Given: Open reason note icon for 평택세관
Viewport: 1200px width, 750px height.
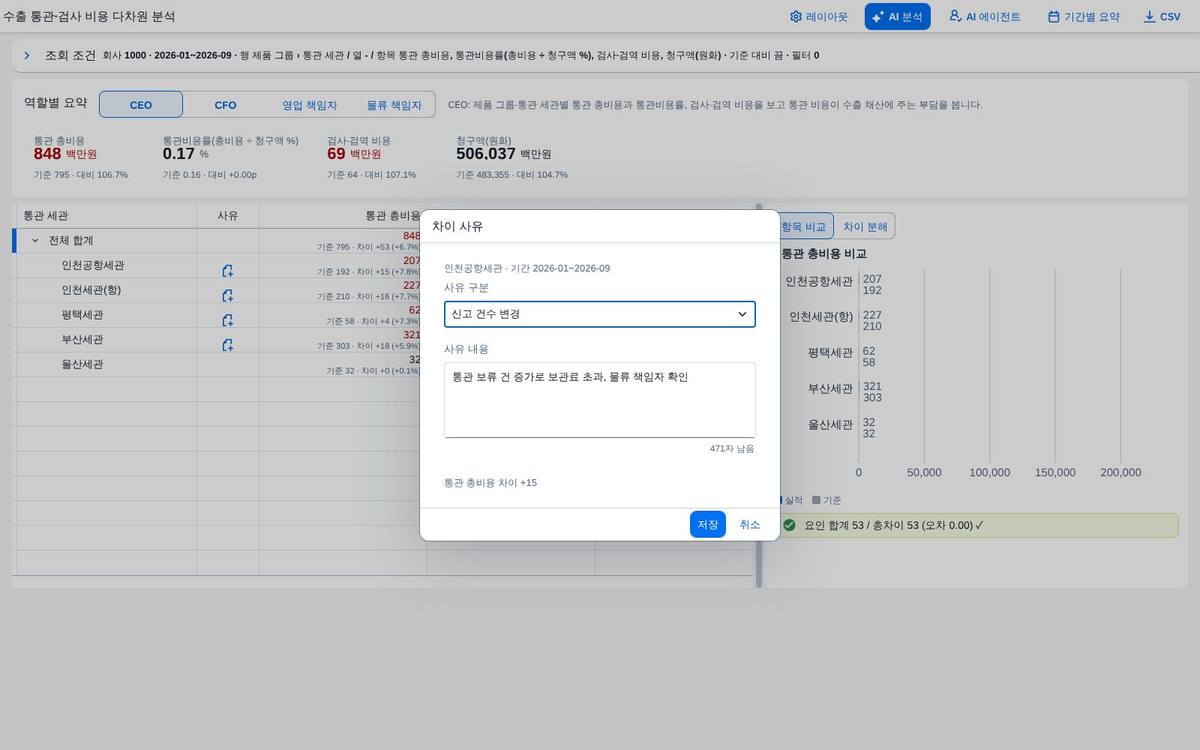Looking at the screenshot, I should pyautogui.click(x=228, y=320).
